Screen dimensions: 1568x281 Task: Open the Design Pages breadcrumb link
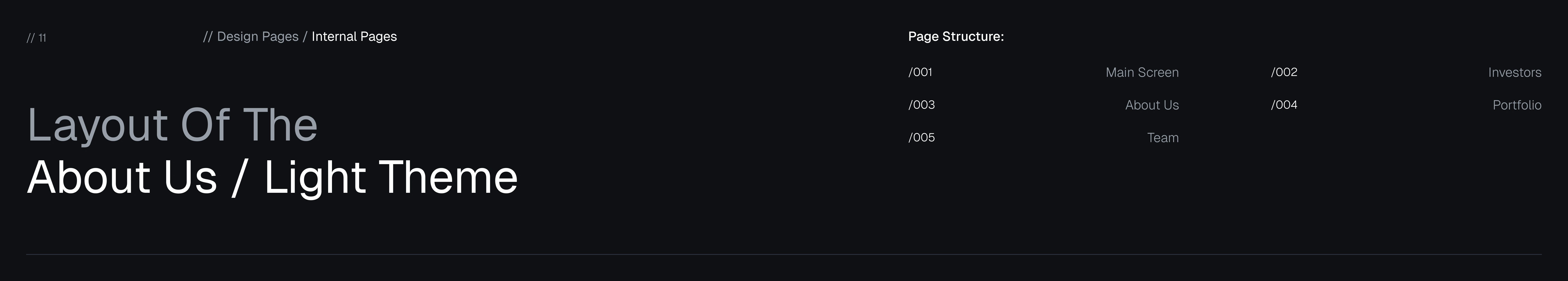click(257, 37)
